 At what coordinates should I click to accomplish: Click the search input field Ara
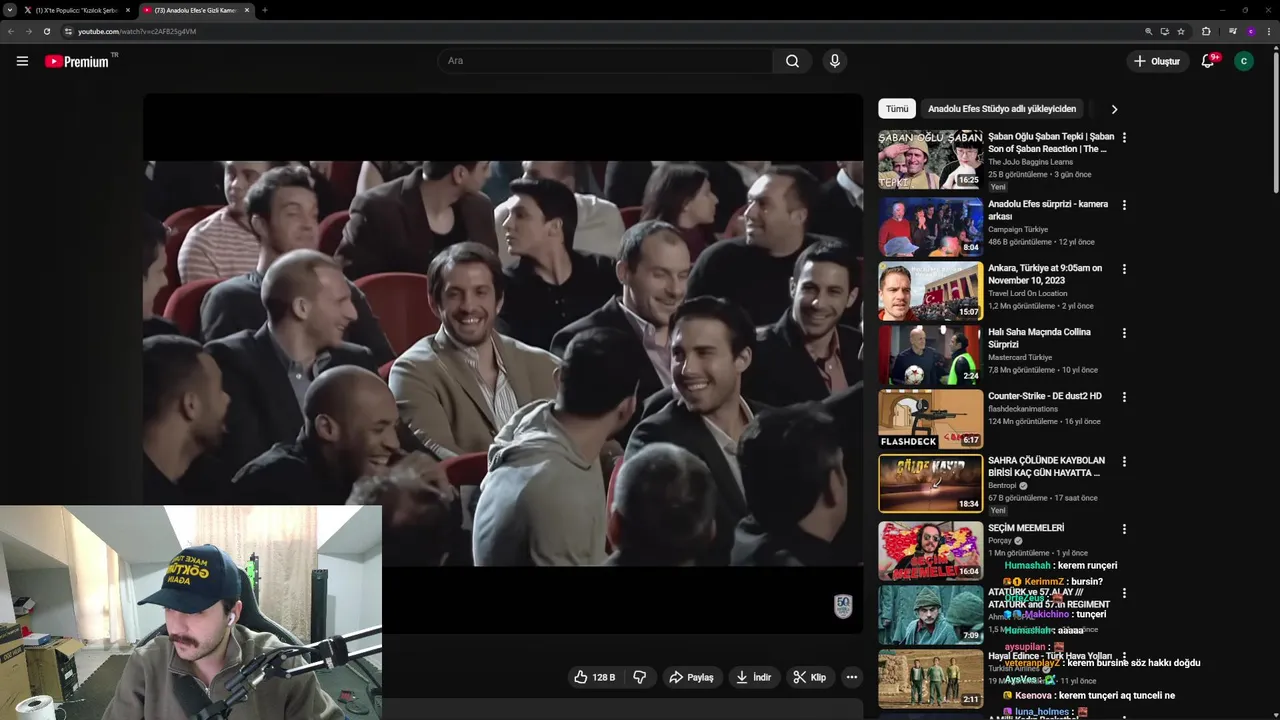pyautogui.click(x=604, y=61)
